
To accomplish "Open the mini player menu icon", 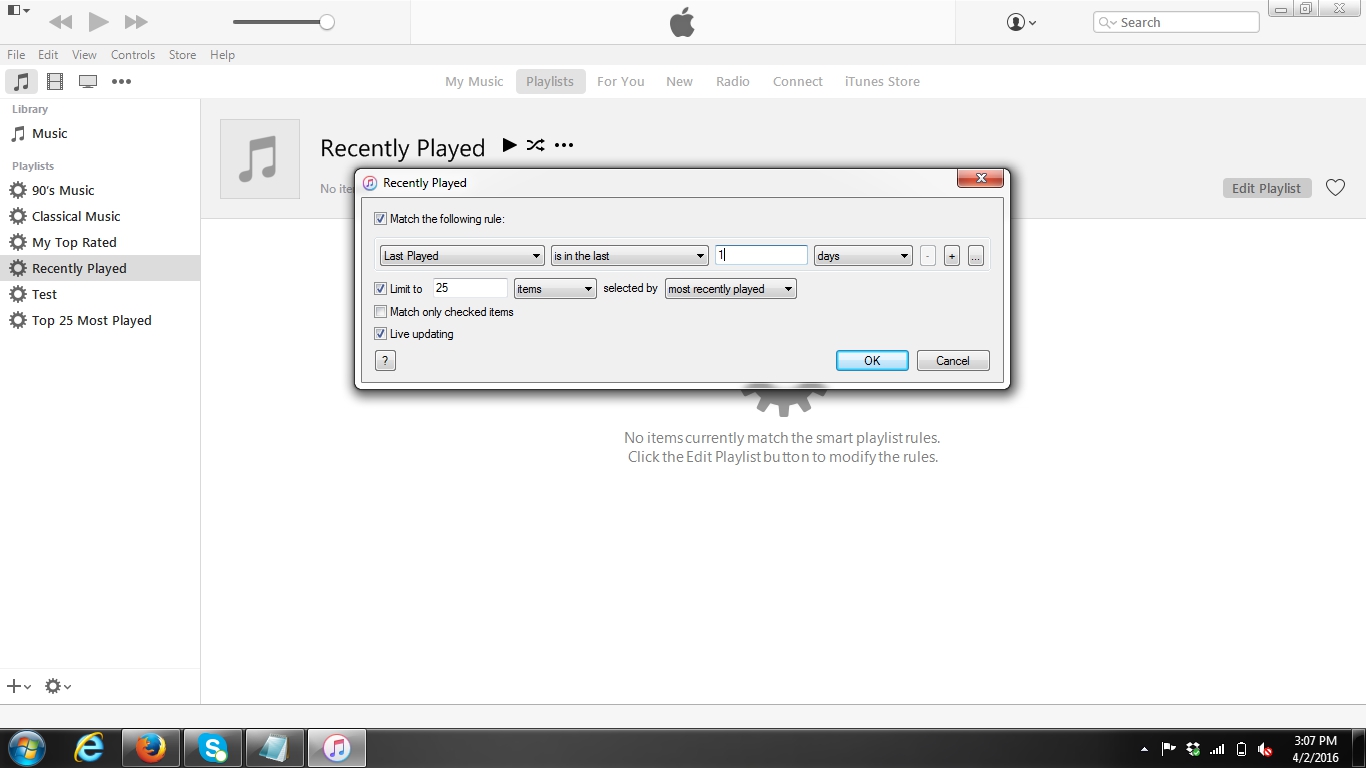I will (x=19, y=10).
